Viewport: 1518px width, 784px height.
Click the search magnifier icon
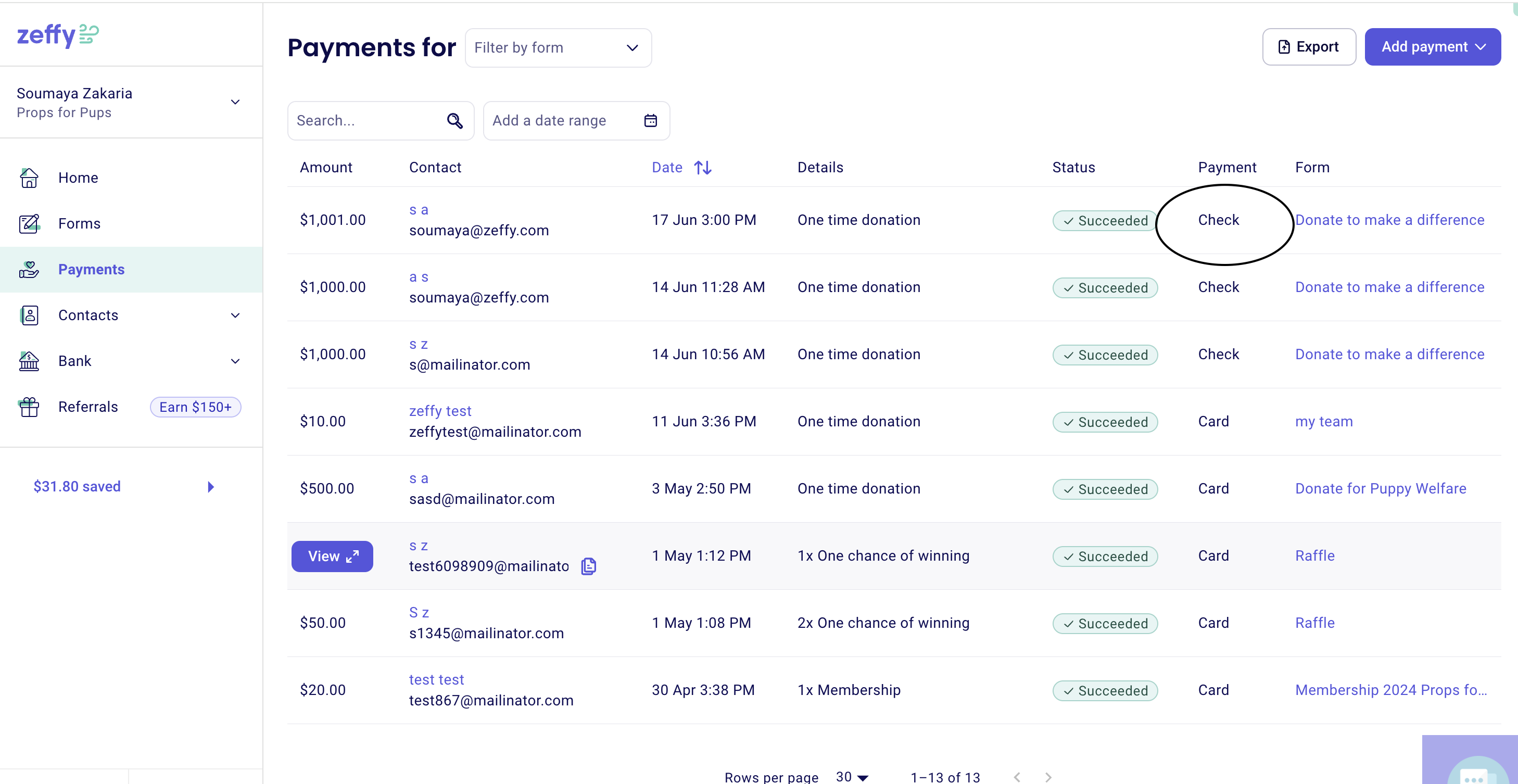point(454,120)
